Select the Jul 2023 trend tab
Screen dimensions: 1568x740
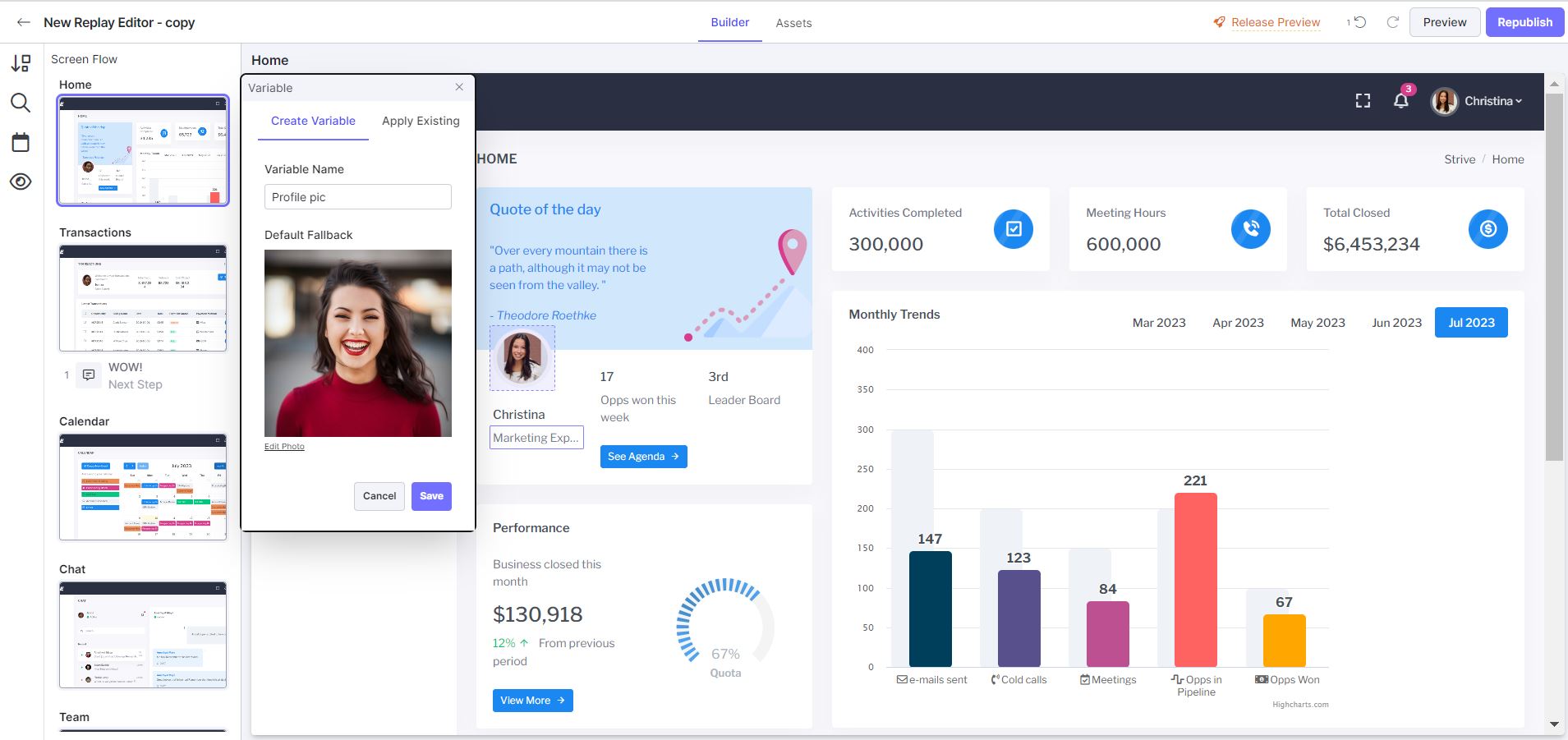[x=1471, y=323]
